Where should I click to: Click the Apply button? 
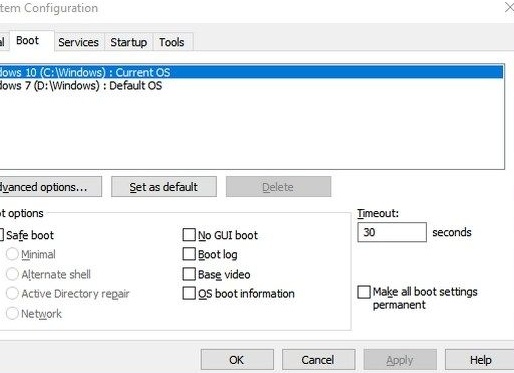pos(400,360)
